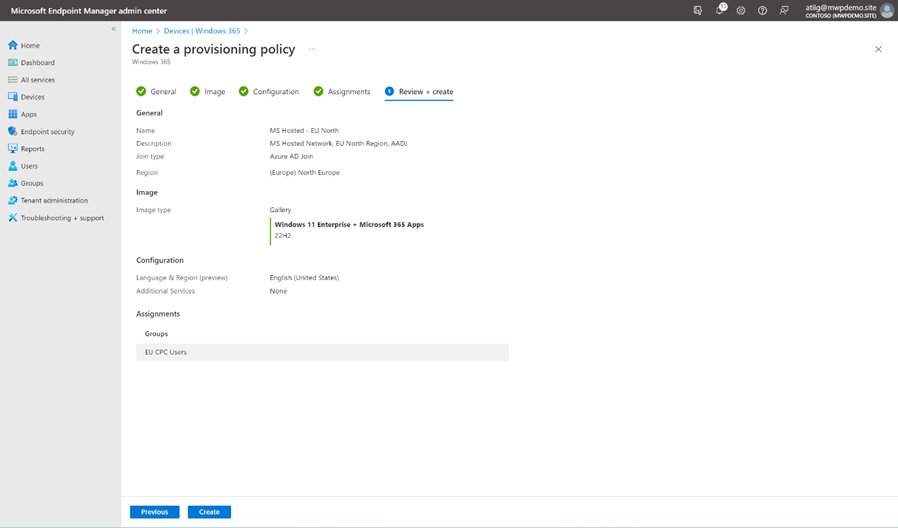Collapse the left navigation pane
Image resolution: width=898 pixels, height=528 pixels.
(113, 29)
